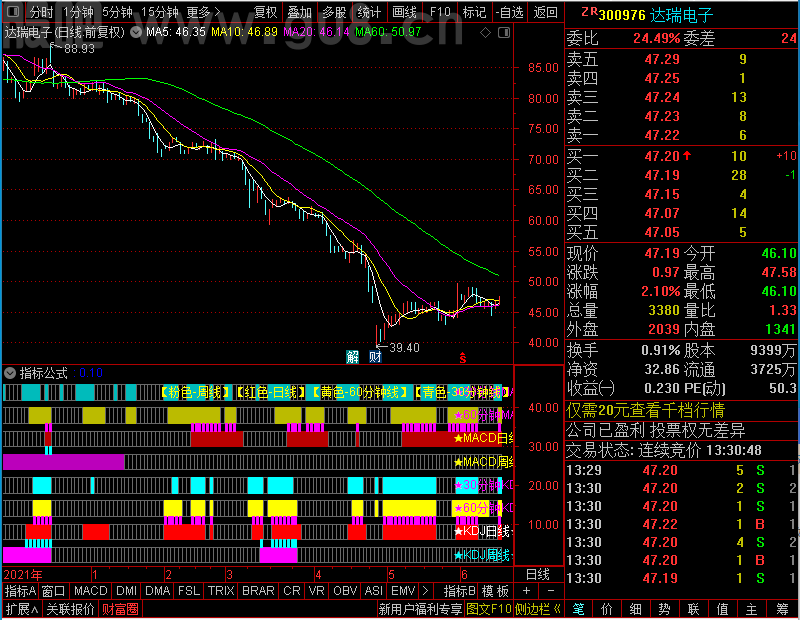
Task: Click the 财 financial report marker
Action: click(x=375, y=356)
